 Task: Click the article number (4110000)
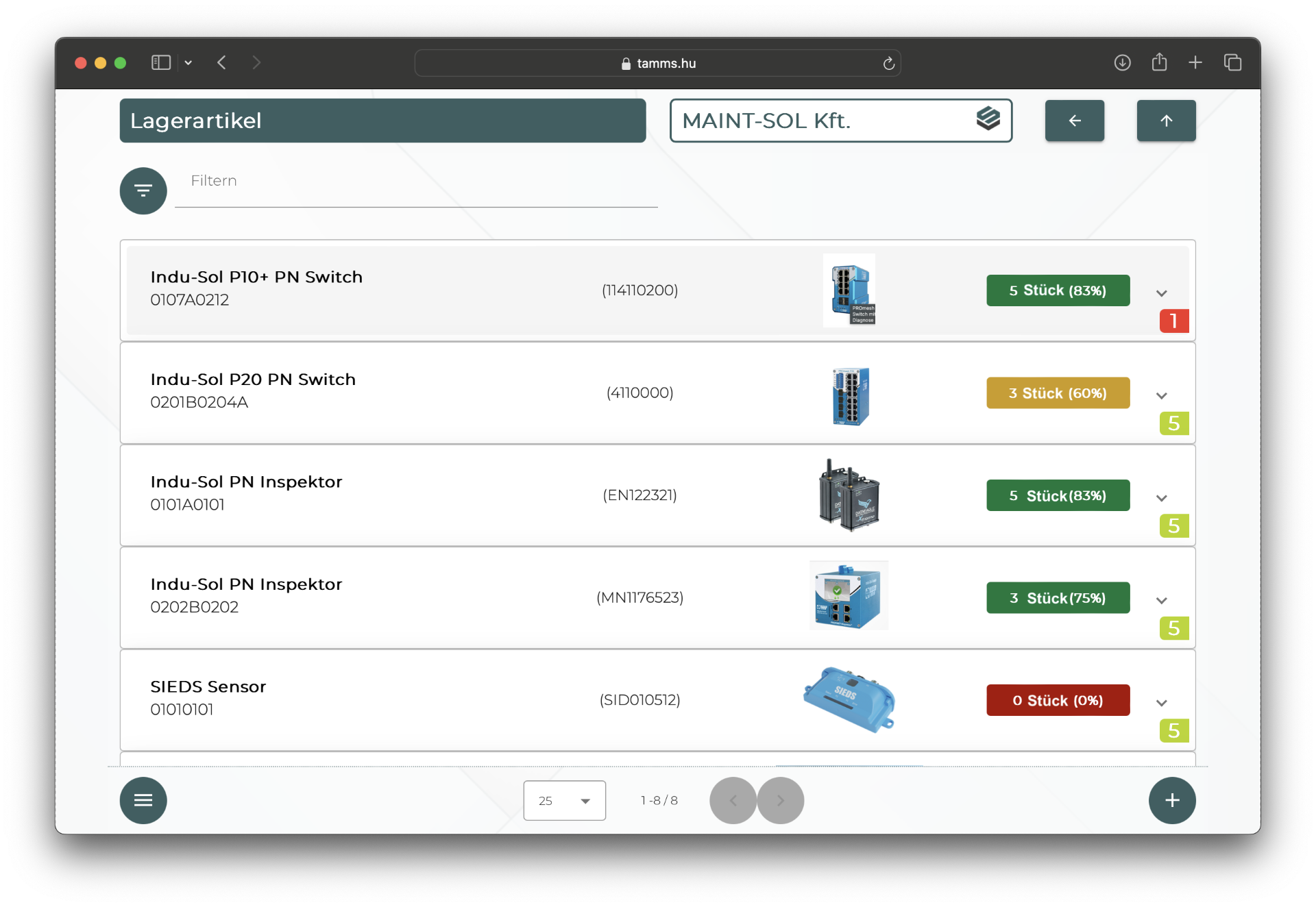[x=639, y=393]
